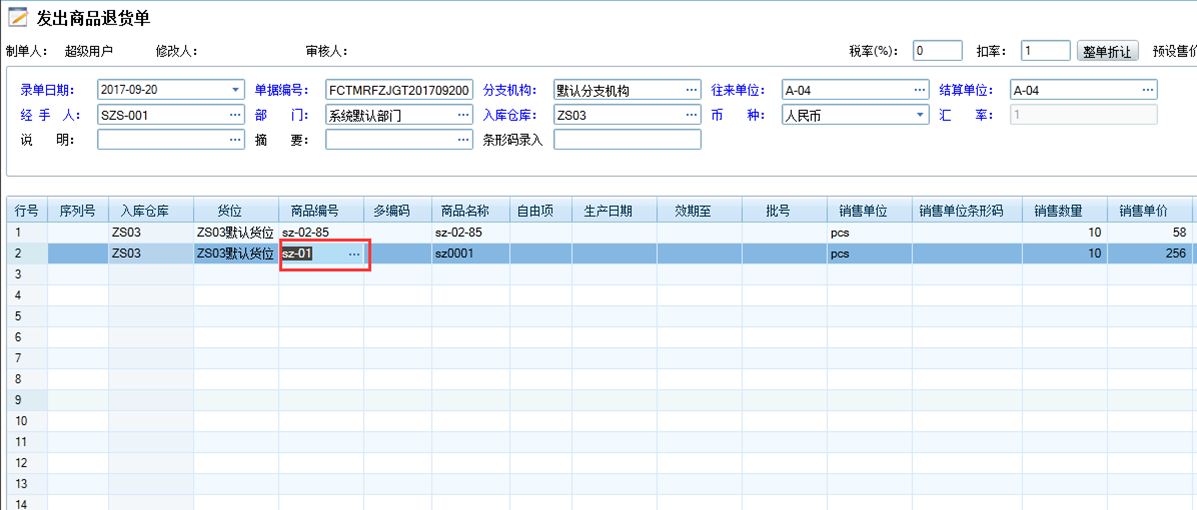Click the 效期至 column header

point(699,211)
